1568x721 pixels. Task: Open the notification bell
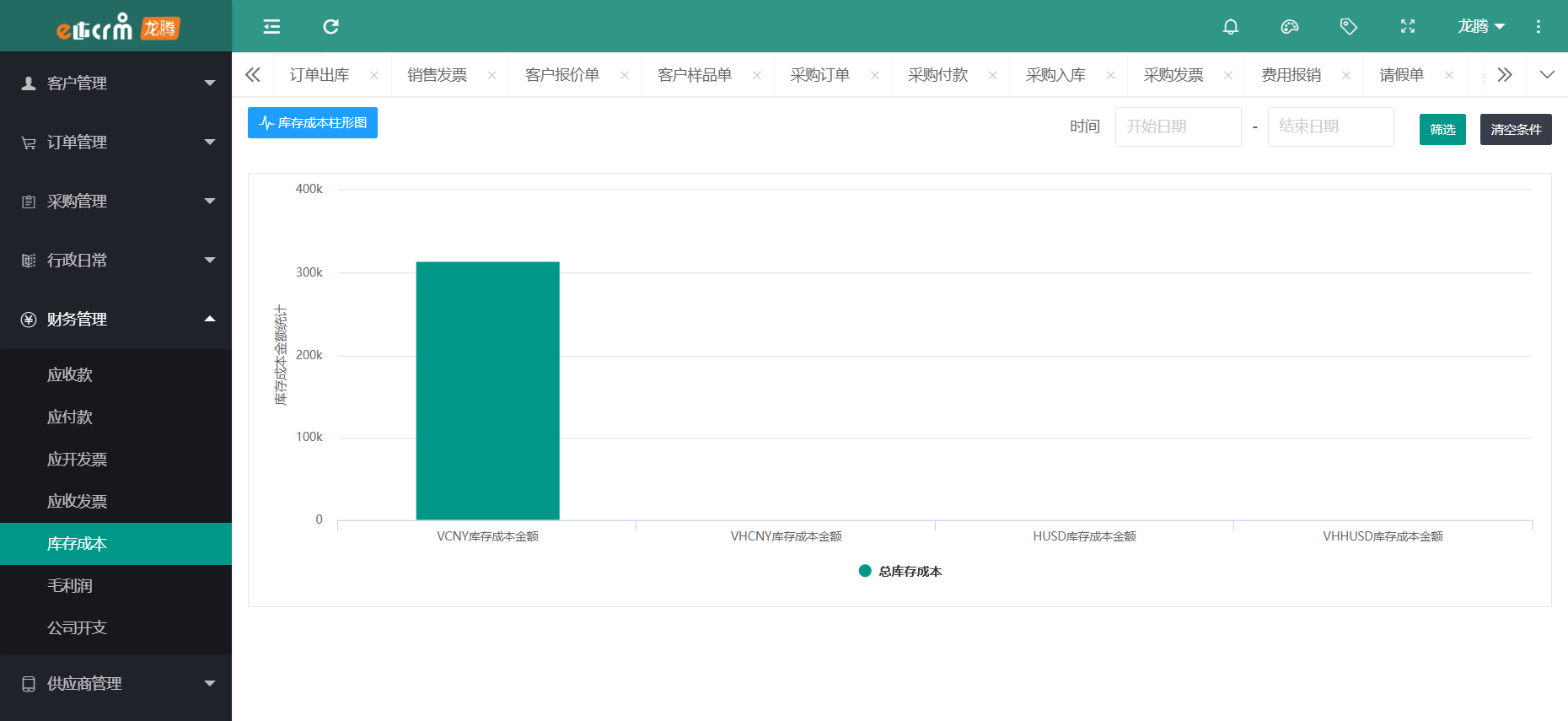point(1231,27)
